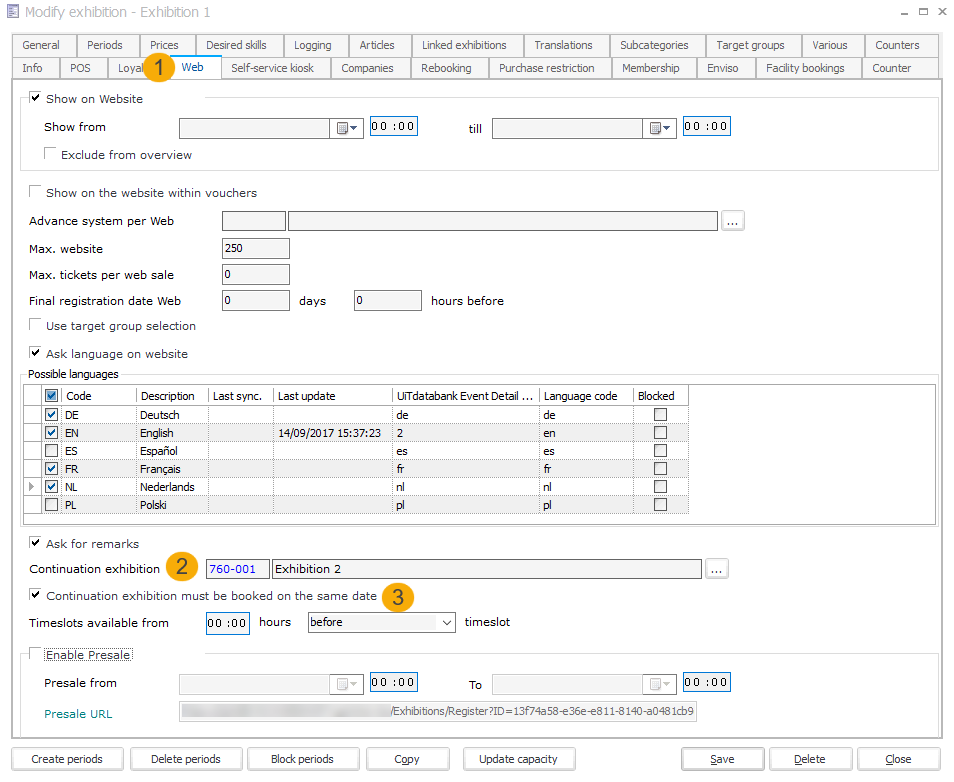Click the row indicator arrow beside NL
Screen dimensions: 954x782
[x=32, y=487]
